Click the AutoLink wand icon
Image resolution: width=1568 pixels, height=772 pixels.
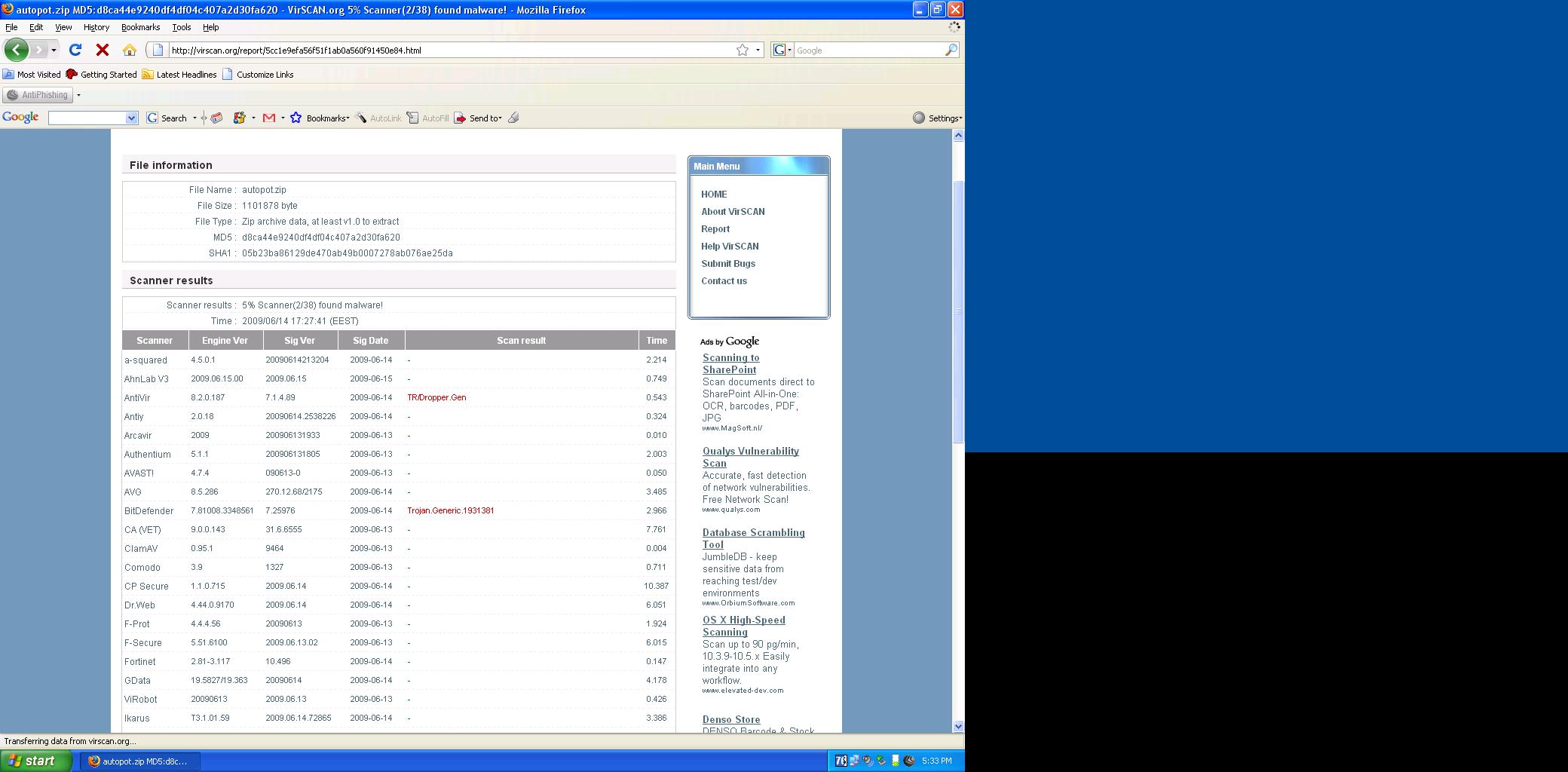(361, 118)
